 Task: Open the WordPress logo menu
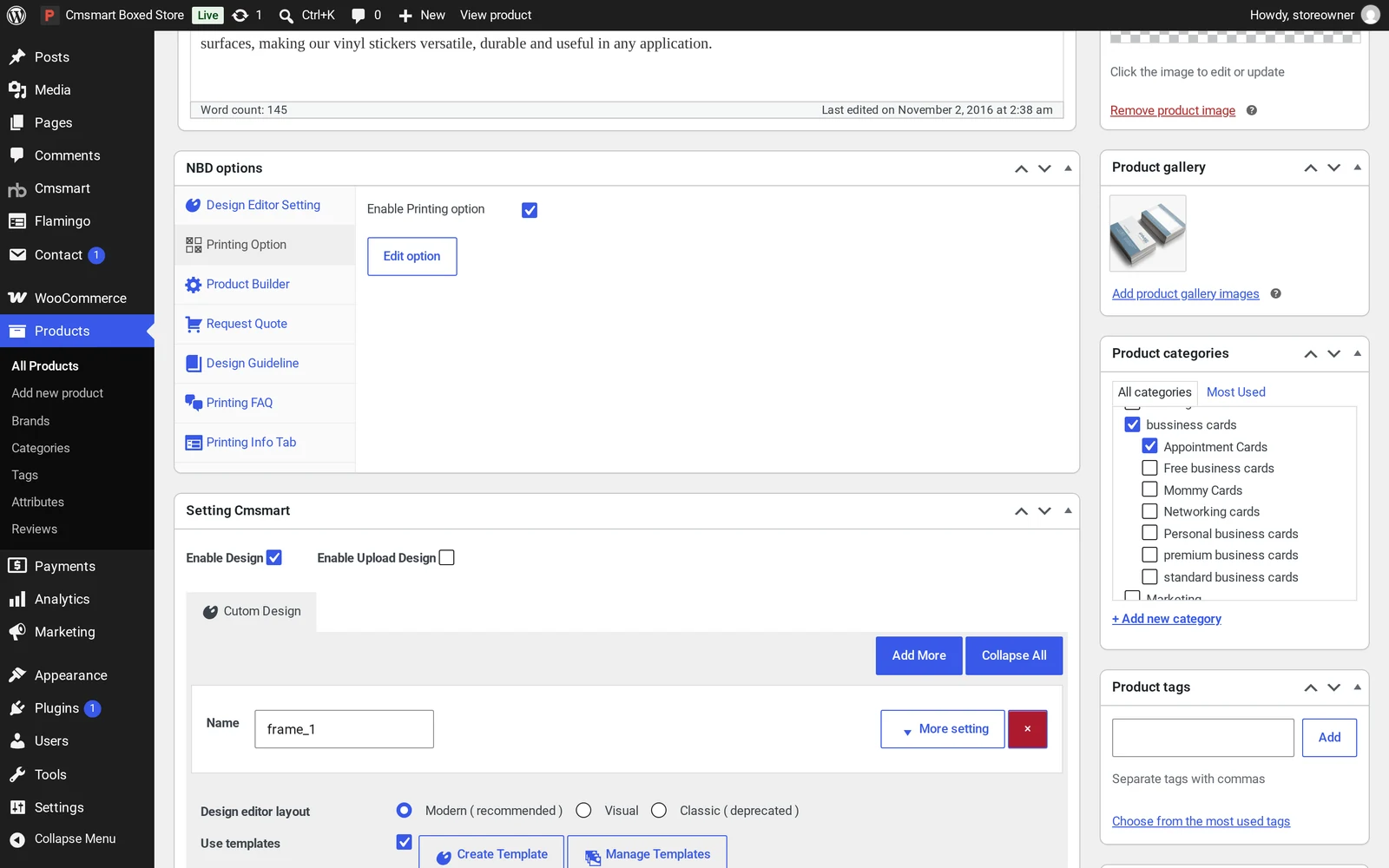[16, 15]
